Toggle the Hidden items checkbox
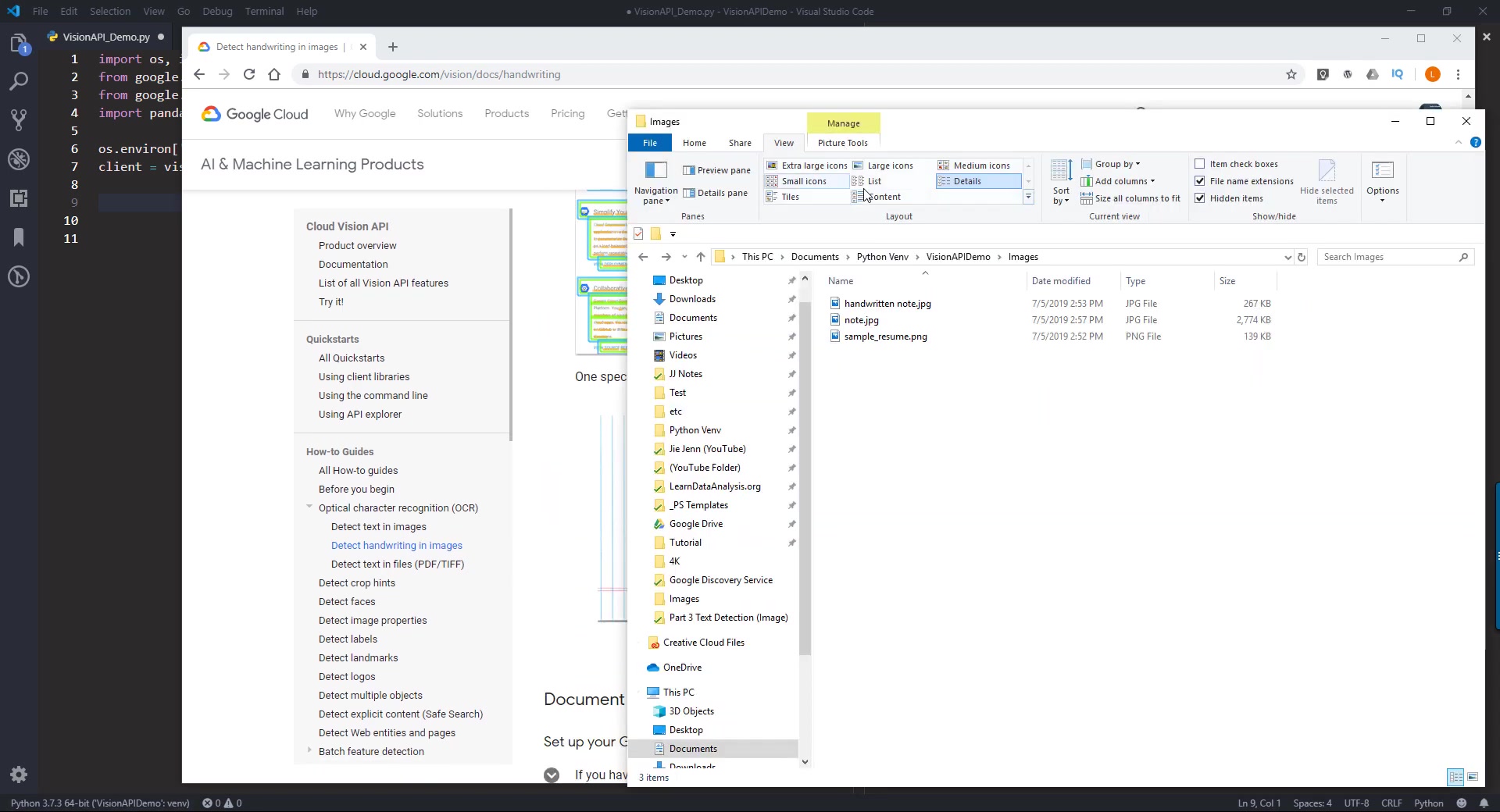The width and height of the screenshot is (1500, 812). click(1200, 198)
